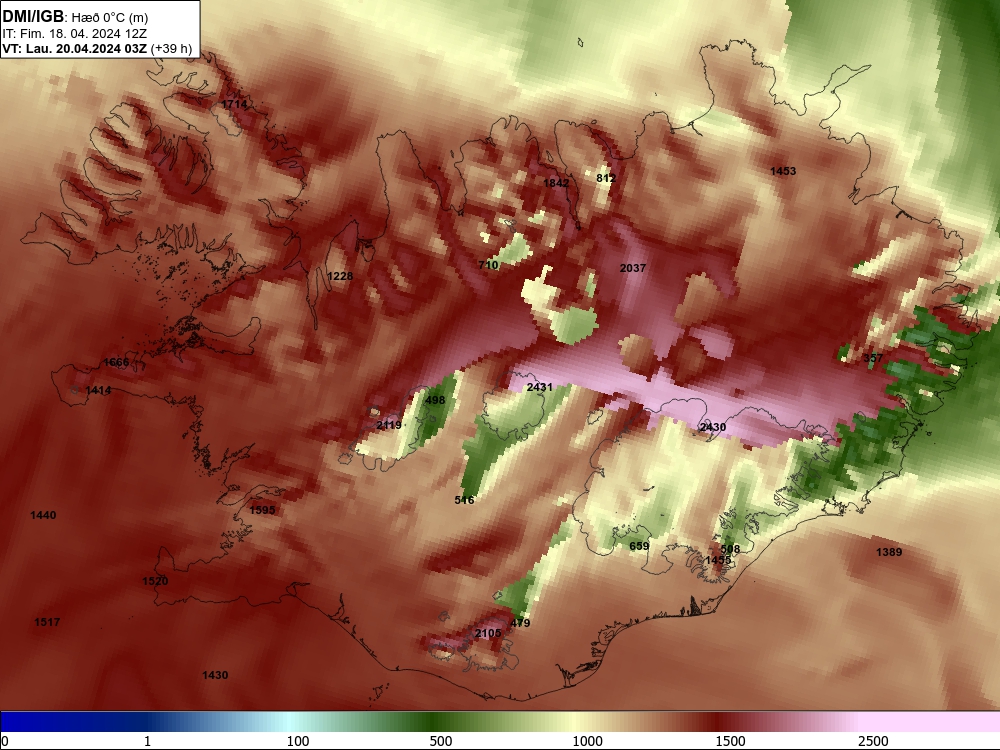Image resolution: width=1000 pixels, height=750 pixels.
Task: Click the map value 2037
Action: click(633, 268)
